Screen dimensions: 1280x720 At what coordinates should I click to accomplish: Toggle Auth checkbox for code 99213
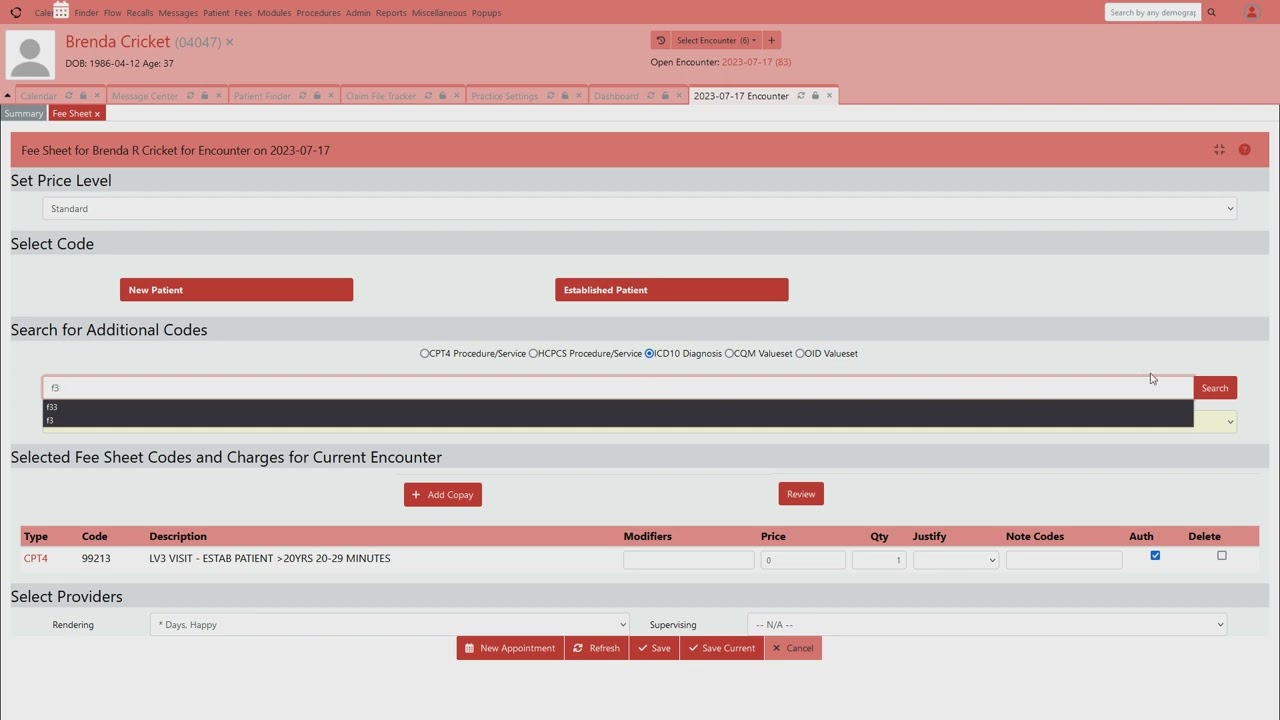tap(1155, 556)
